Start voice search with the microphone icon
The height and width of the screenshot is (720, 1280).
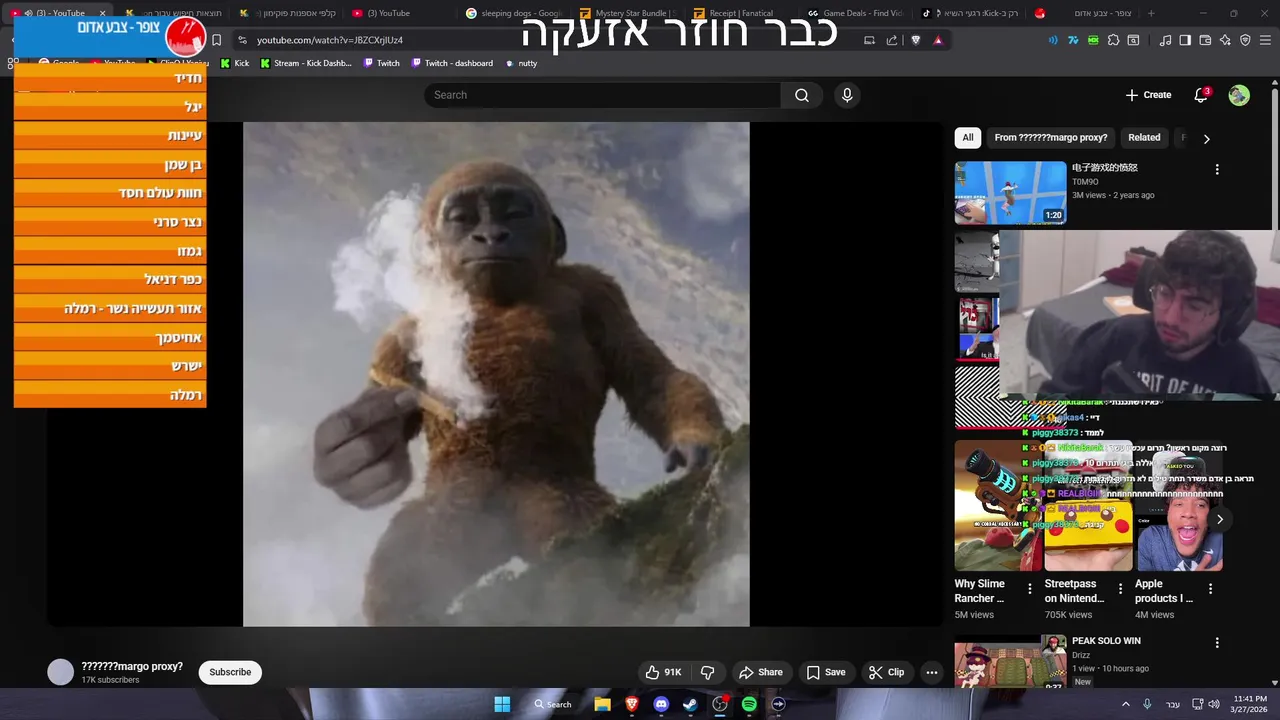click(x=847, y=95)
